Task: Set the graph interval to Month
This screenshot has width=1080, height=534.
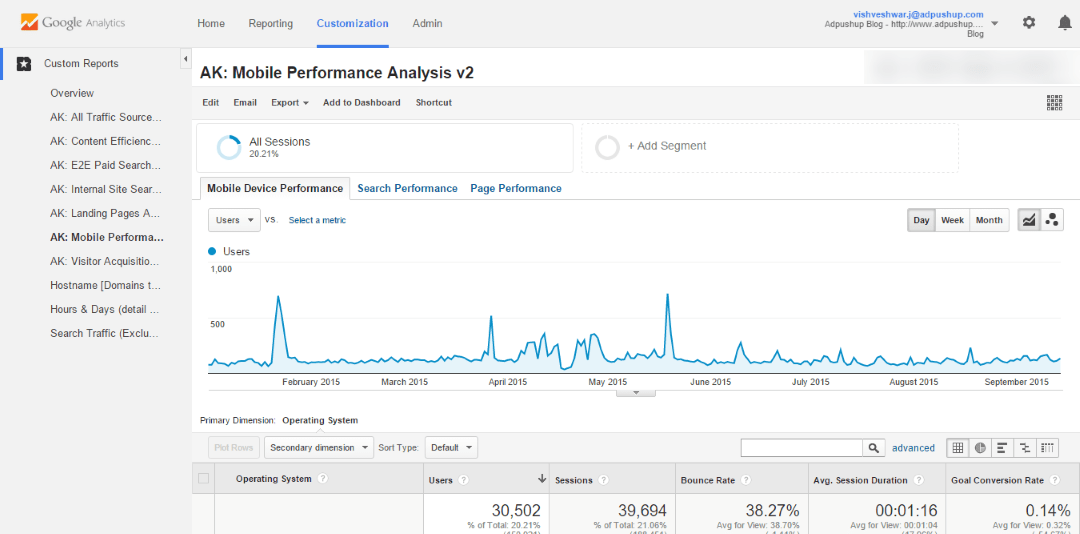Action: [x=988, y=220]
